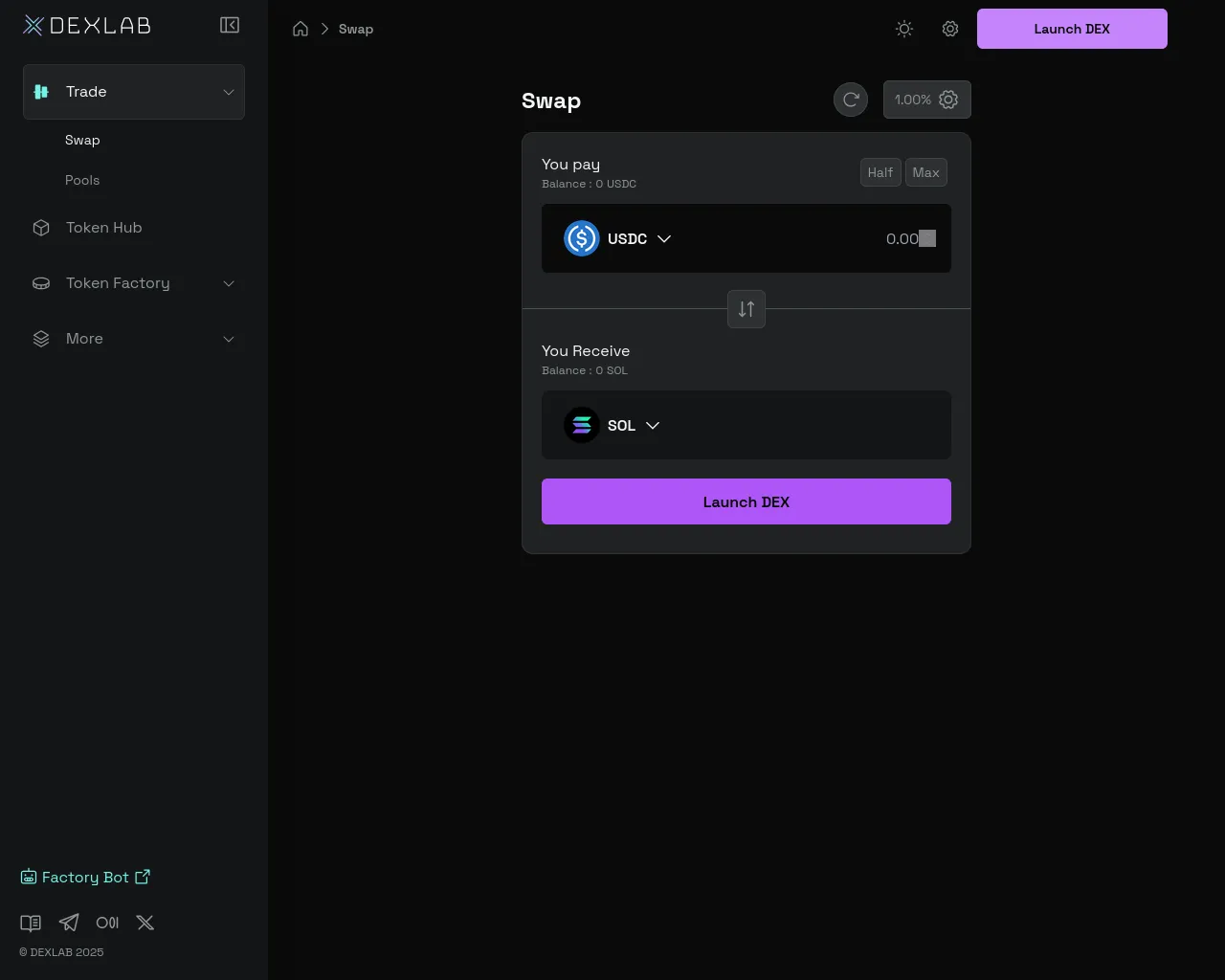The width and height of the screenshot is (1225, 980).
Task: Click the purple Launch DEX swap button
Action: coord(746,501)
